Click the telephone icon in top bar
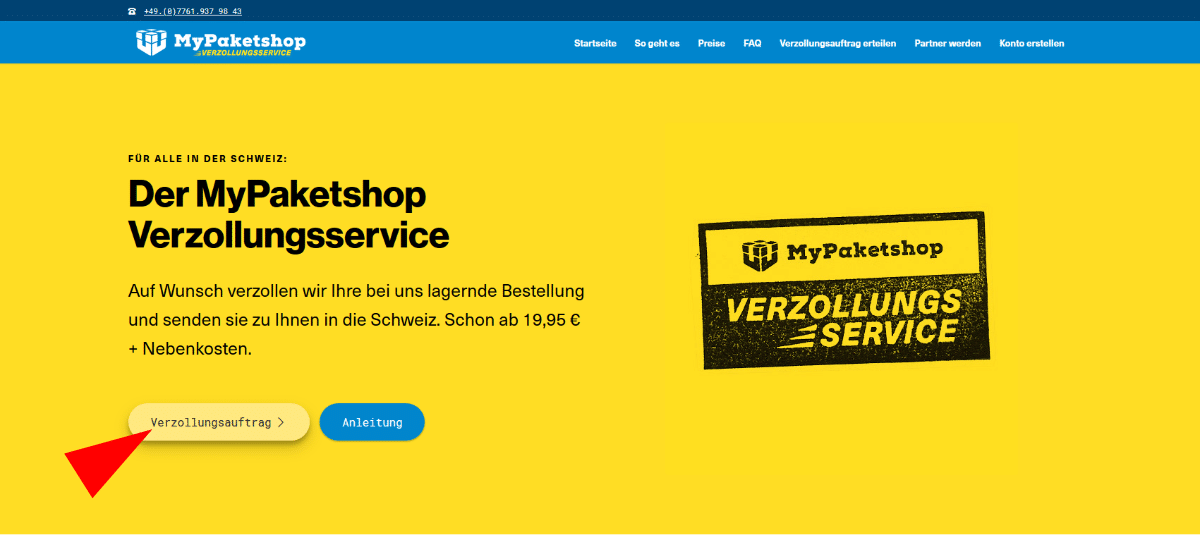The image size is (1200, 540). [x=132, y=12]
